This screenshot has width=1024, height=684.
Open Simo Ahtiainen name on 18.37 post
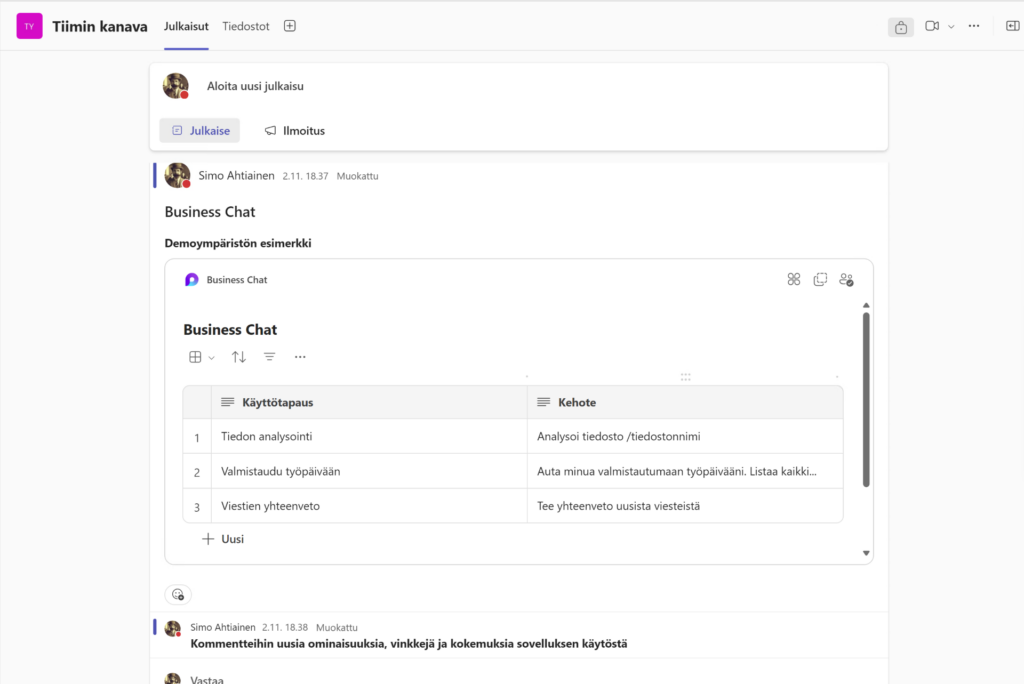[x=236, y=176]
